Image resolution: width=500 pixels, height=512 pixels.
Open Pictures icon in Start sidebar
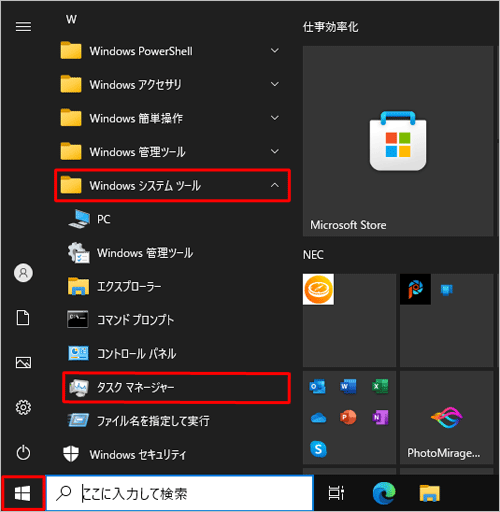(x=23, y=362)
